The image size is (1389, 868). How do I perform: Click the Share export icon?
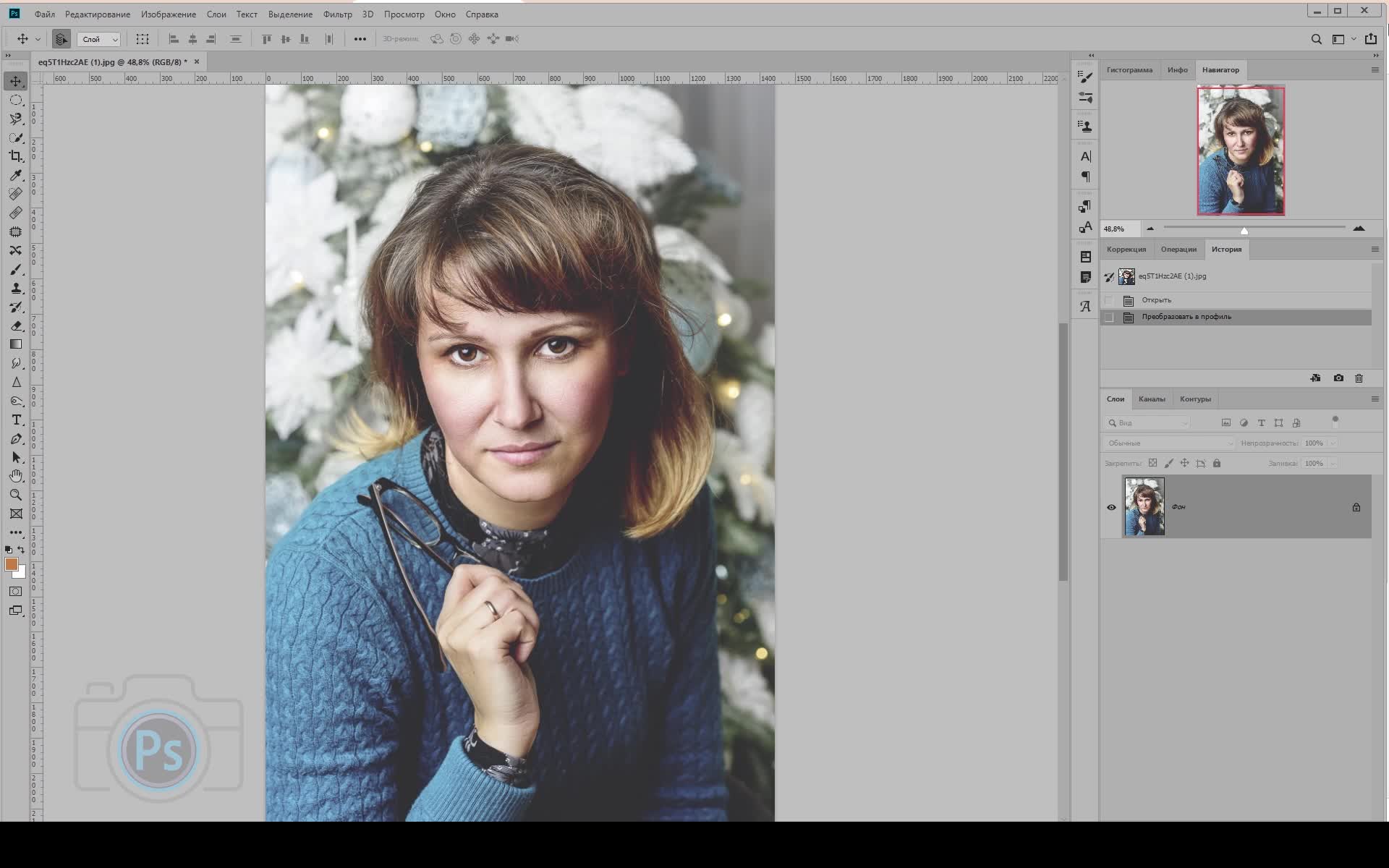tap(1370, 39)
